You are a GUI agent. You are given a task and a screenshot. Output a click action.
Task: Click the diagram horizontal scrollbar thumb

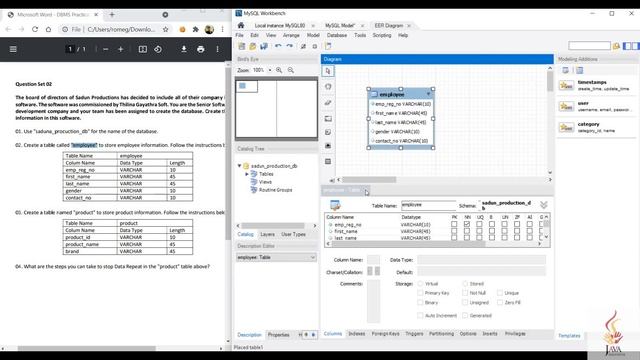click(x=369, y=180)
